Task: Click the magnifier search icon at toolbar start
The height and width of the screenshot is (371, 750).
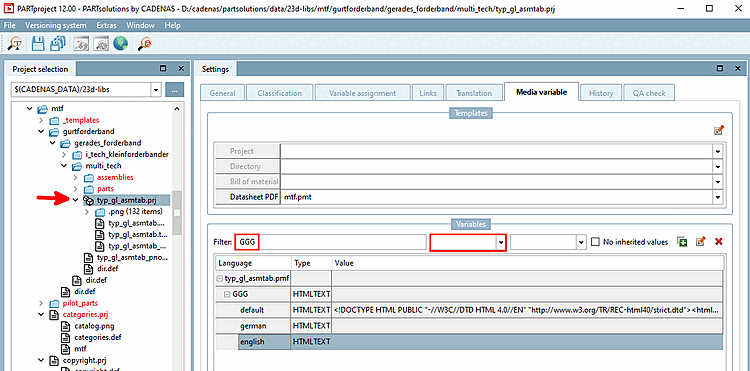Action: point(15,44)
